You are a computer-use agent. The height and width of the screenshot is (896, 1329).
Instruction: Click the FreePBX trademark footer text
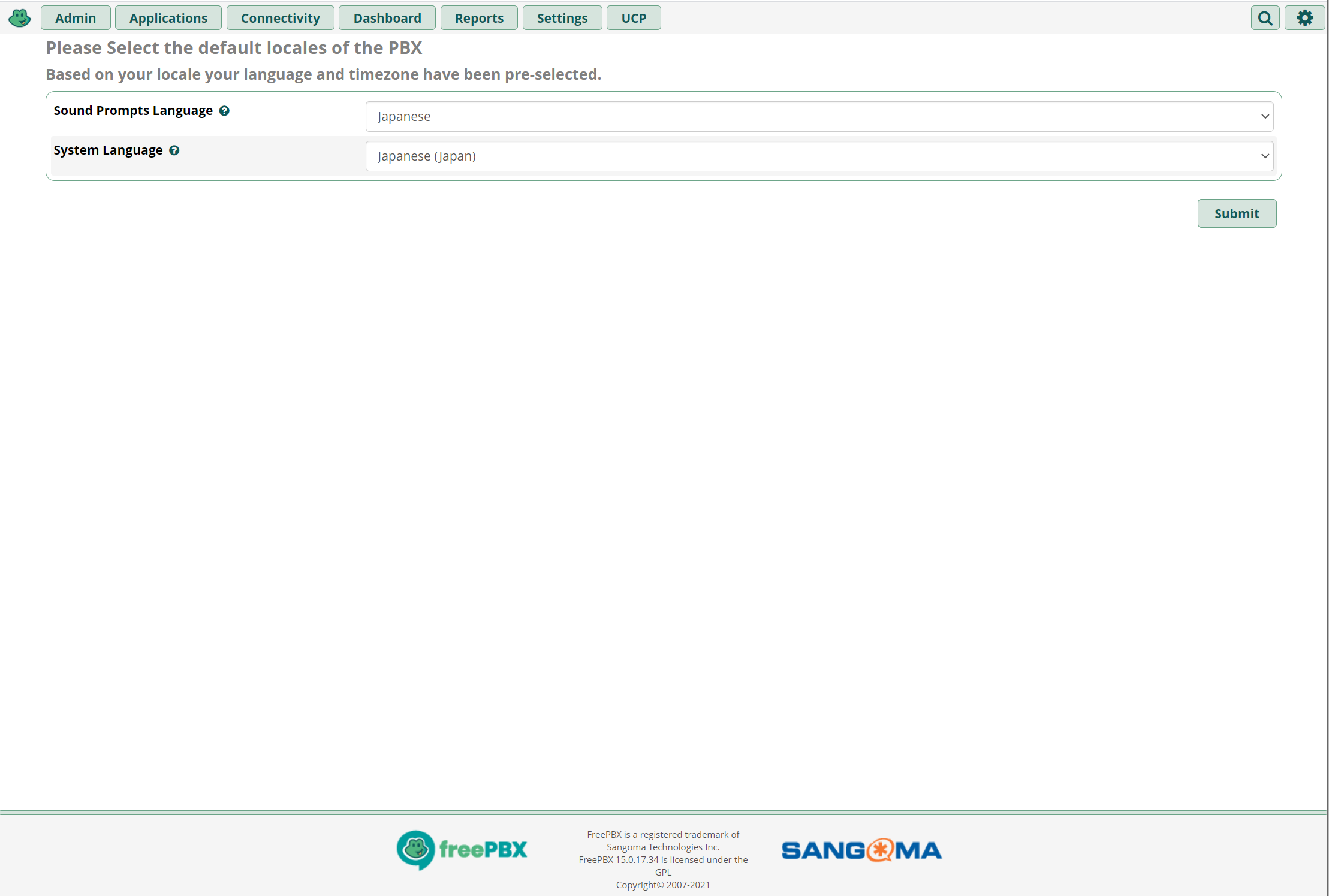click(663, 841)
